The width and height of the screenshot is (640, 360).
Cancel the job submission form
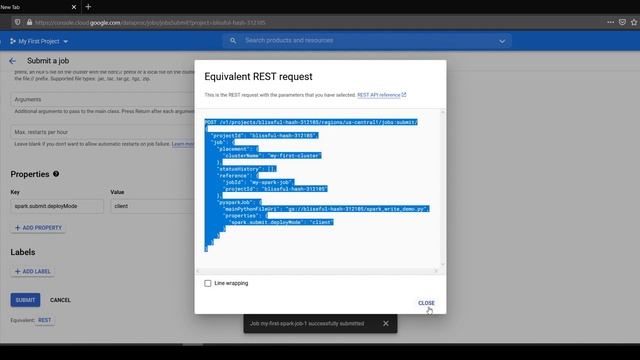(x=60, y=300)
